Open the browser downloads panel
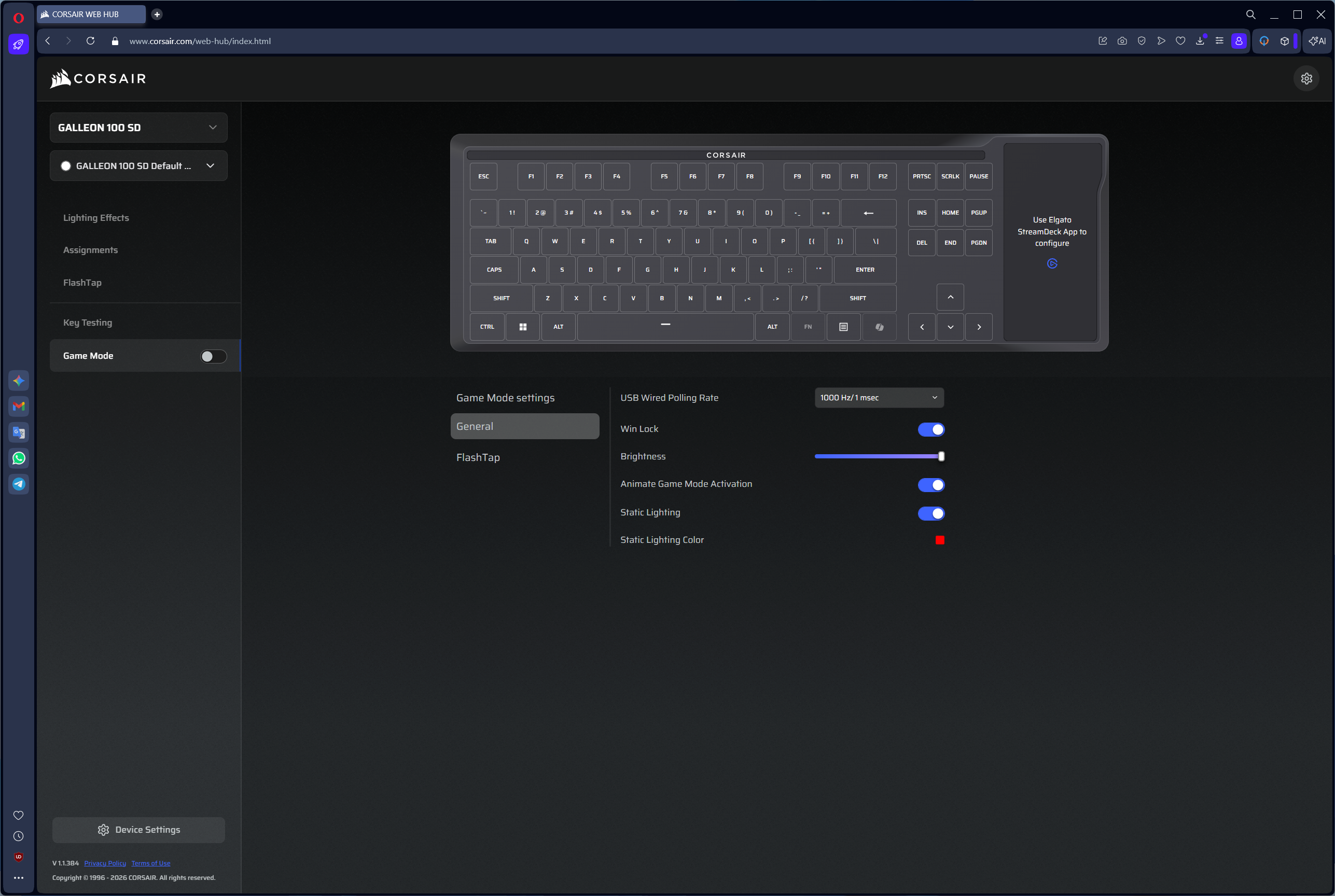The width and height of the screenshot is (1335, 896). click(x=1200, y=40)
